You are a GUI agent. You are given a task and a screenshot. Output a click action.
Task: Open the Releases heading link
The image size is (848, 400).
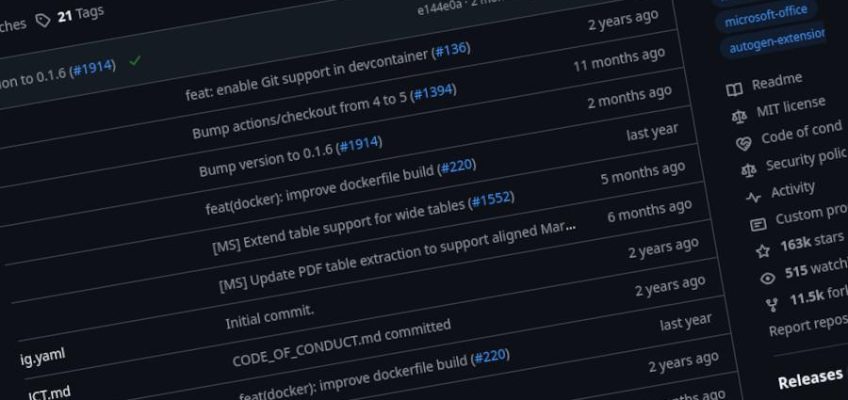810,376
